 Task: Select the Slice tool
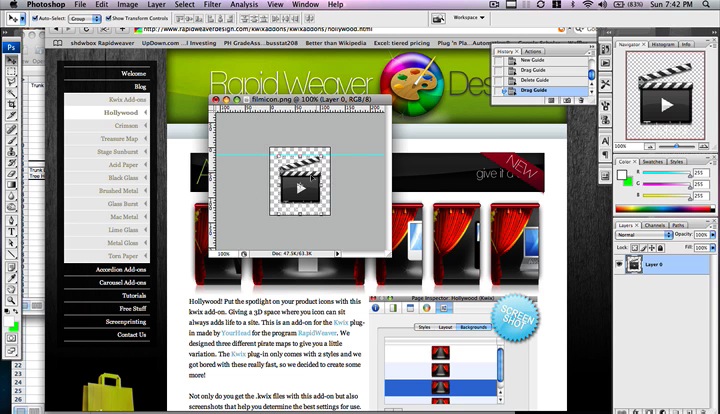click(x=11, y=115)
